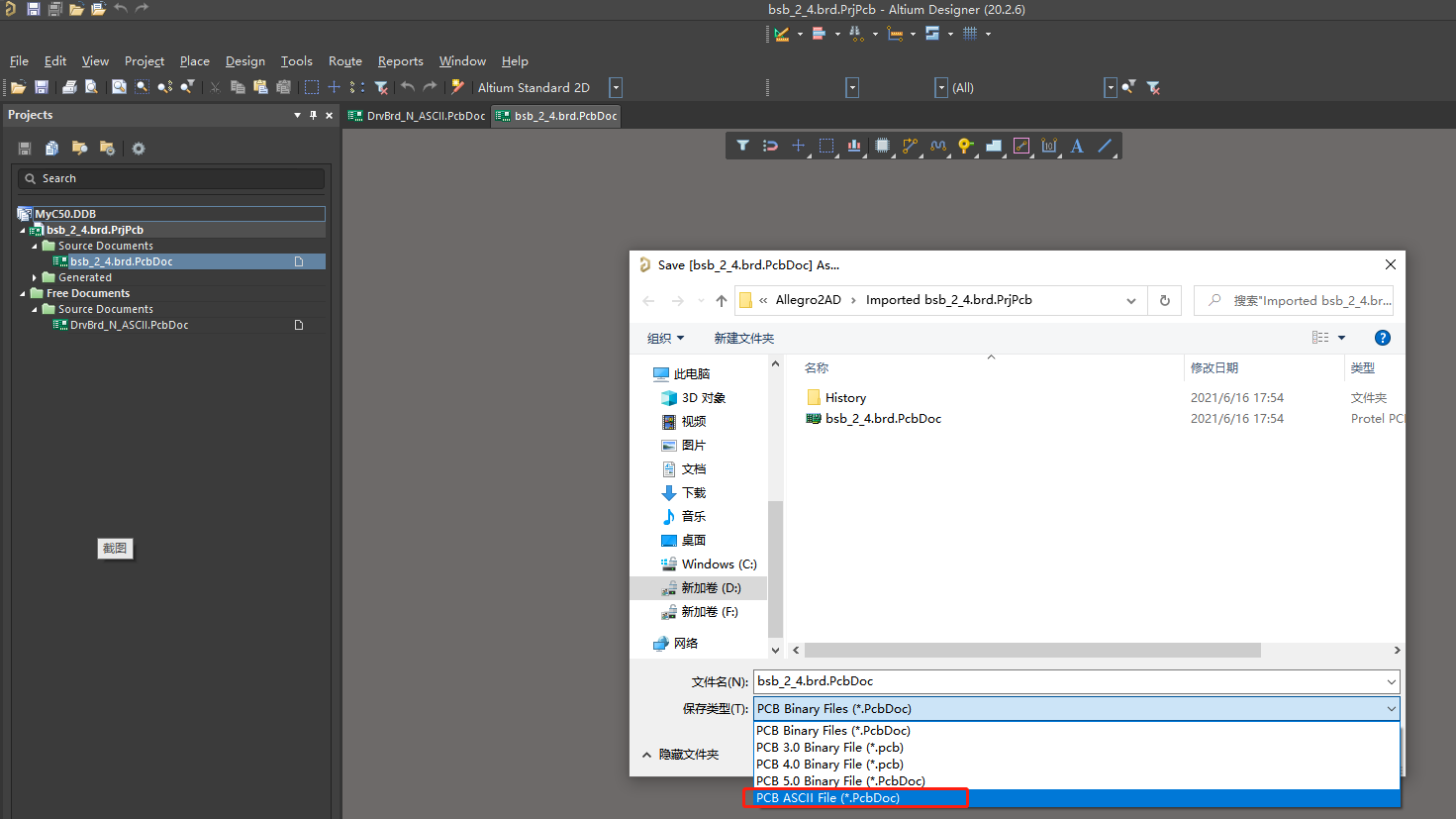The image size is (1456, 819).
Task: Select the length tuning tool icon
Action: click(x=937, y=146)
